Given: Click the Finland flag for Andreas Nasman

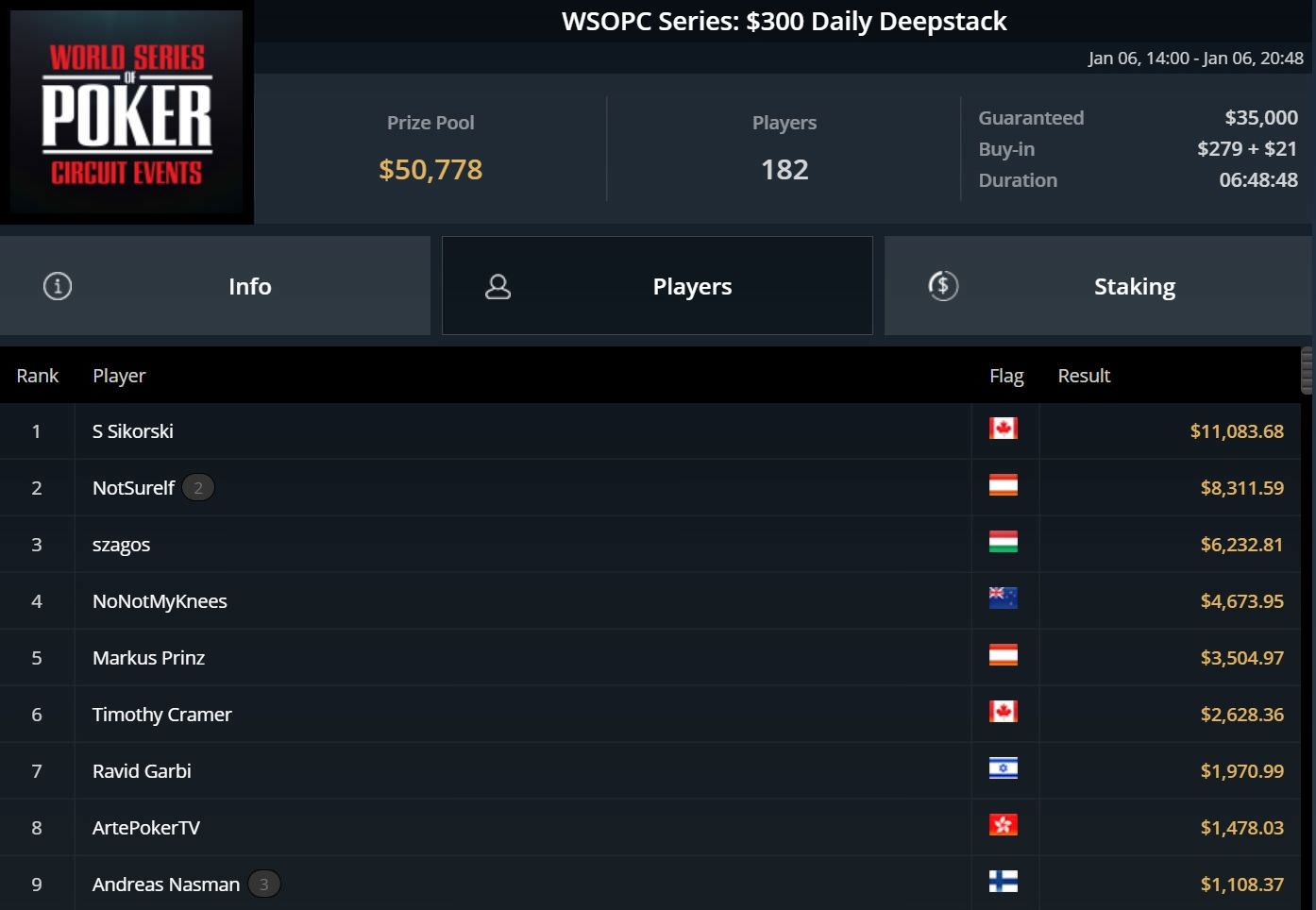Looking at the screenshot, I should tap(1003, 882).
